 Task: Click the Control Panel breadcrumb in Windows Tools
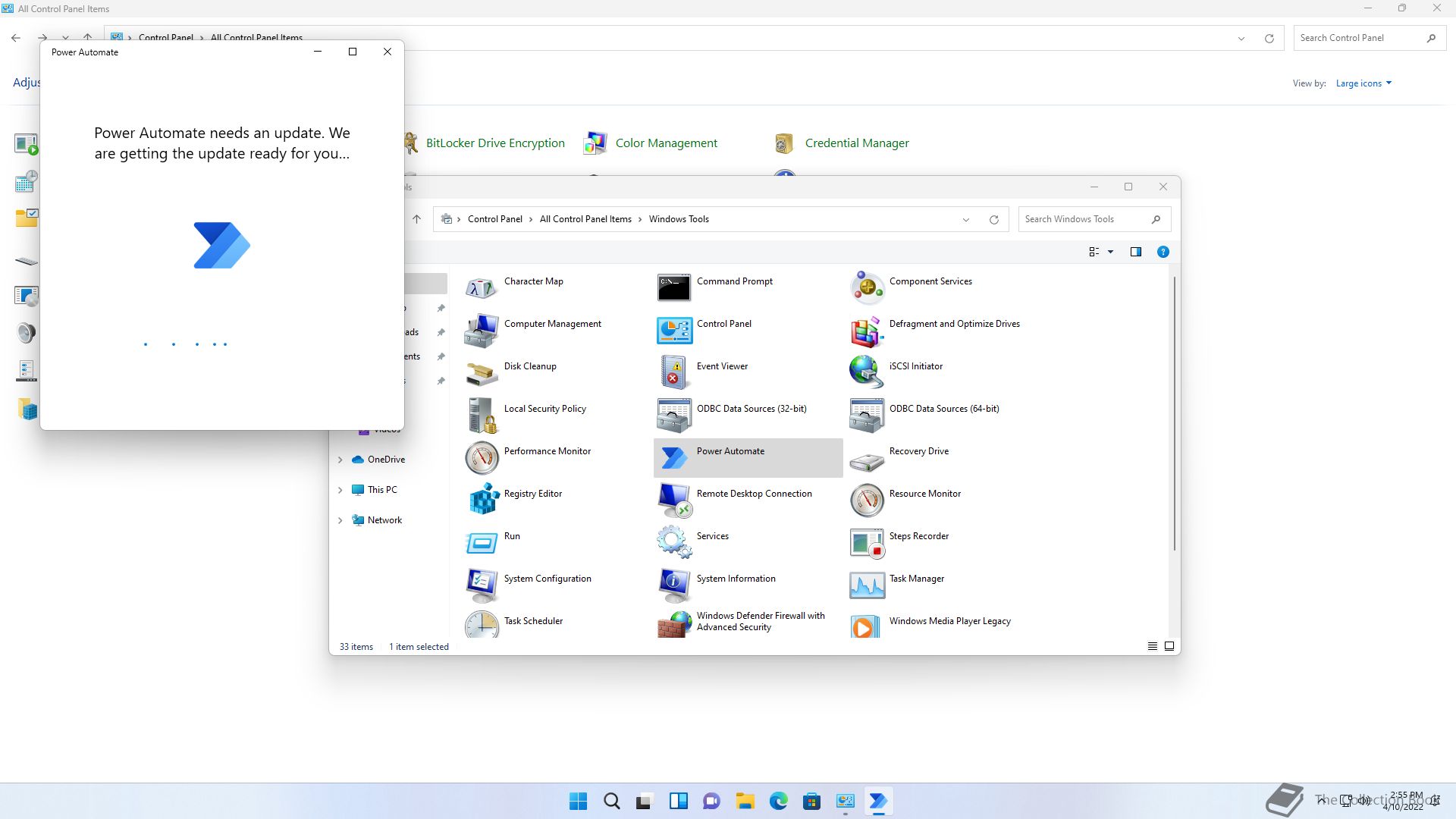(x=494, y=219)
